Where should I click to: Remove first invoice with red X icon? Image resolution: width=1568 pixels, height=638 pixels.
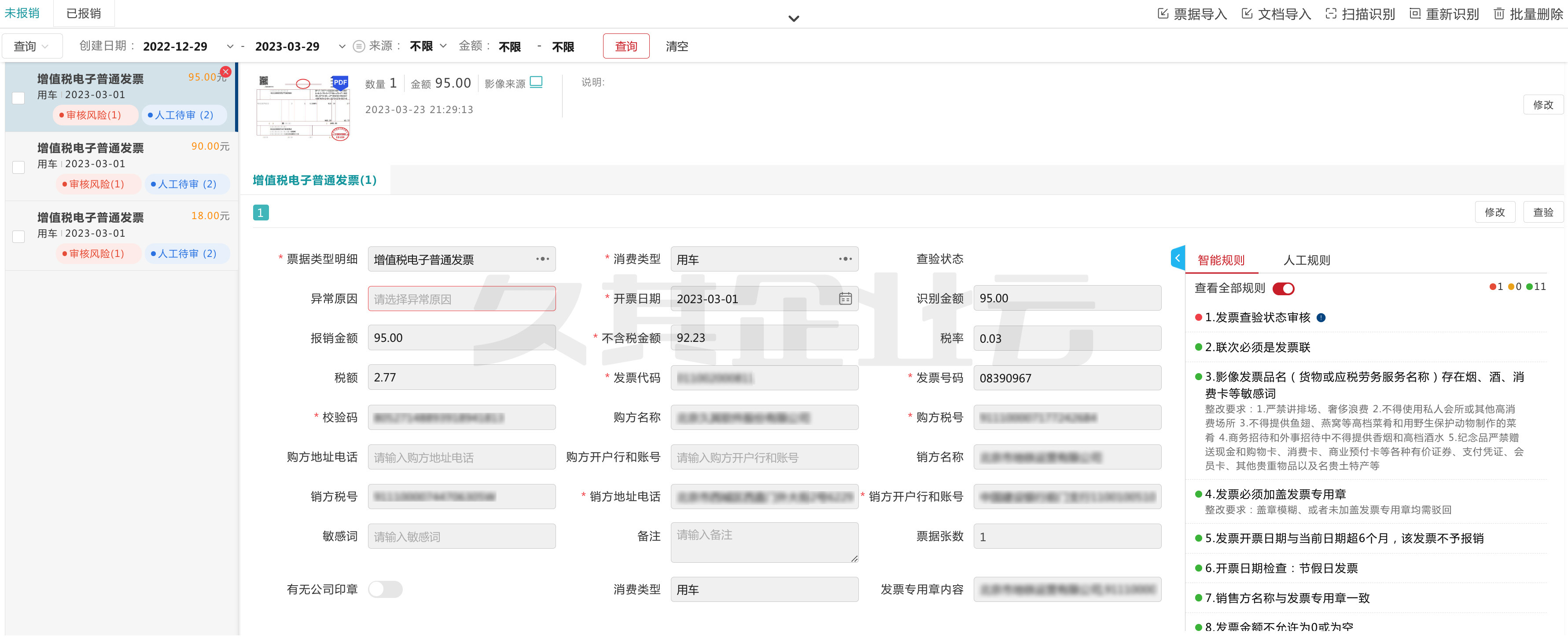226,72
